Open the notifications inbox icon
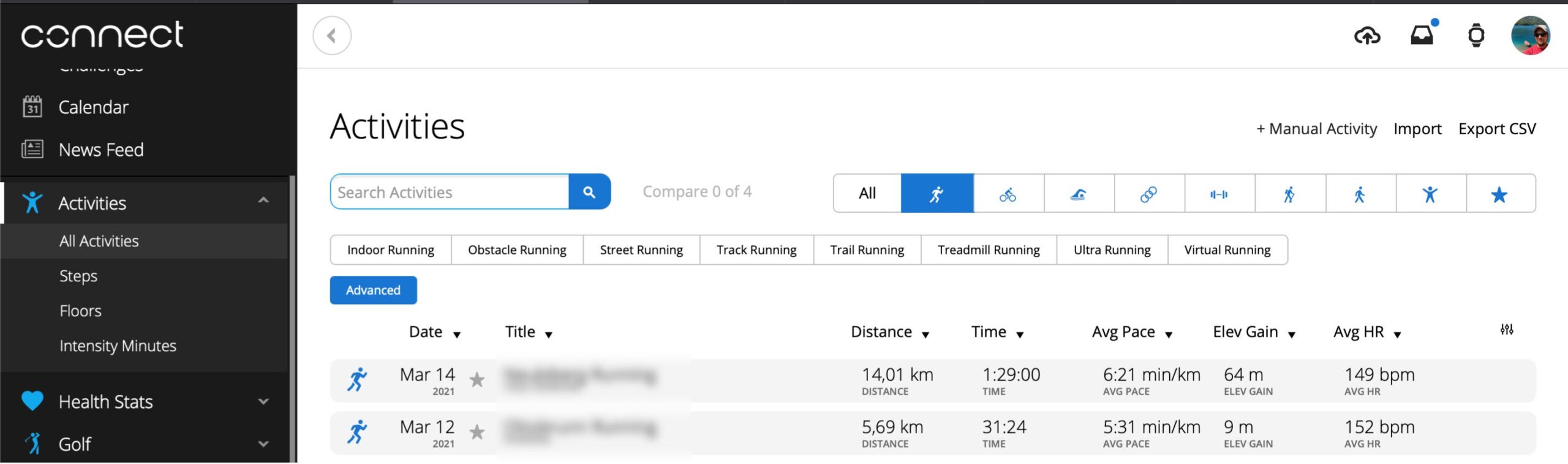The width and height of the screenshot is (1568, 464). click(x=1422, y=36)
